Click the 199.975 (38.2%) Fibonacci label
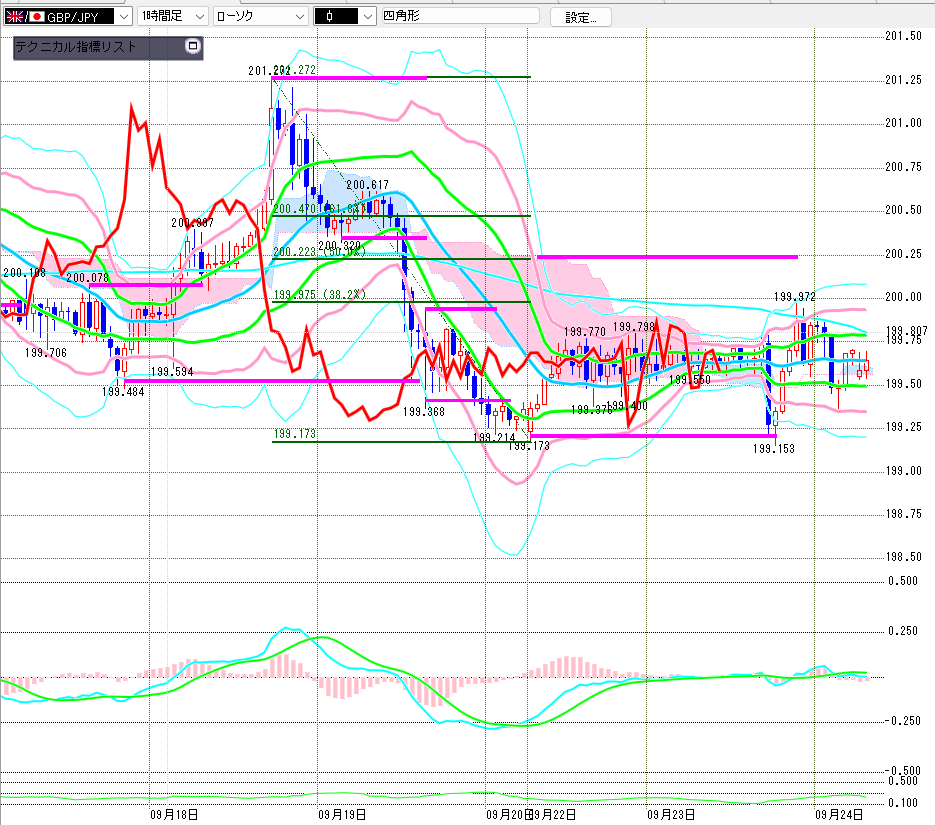This screenshot has width=935, height=825. pyautogui.click(x=320, y=296)
